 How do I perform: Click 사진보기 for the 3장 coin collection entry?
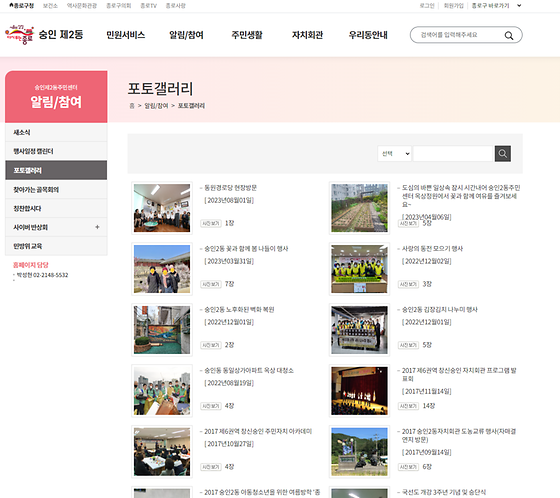pos(408,284)
